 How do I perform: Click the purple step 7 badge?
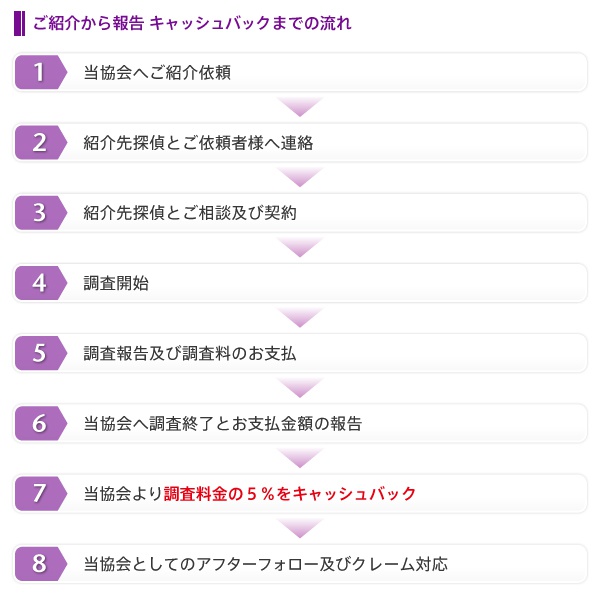point(41,494)
